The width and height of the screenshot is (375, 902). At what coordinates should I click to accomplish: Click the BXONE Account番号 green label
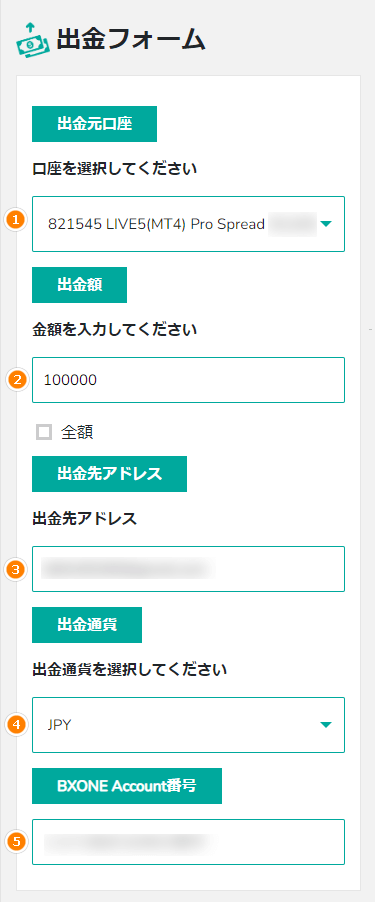127,786
